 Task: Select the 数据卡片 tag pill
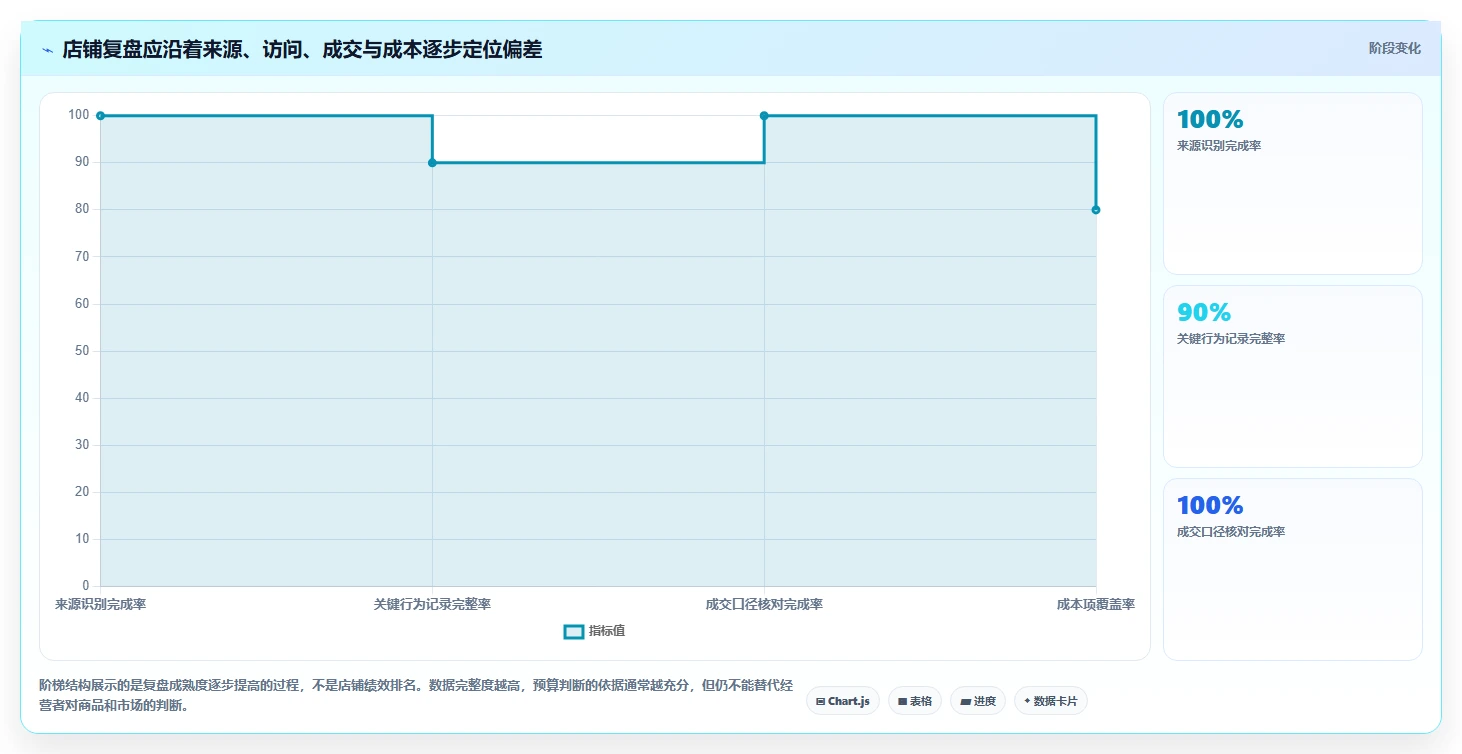(x=1050, y=701)
